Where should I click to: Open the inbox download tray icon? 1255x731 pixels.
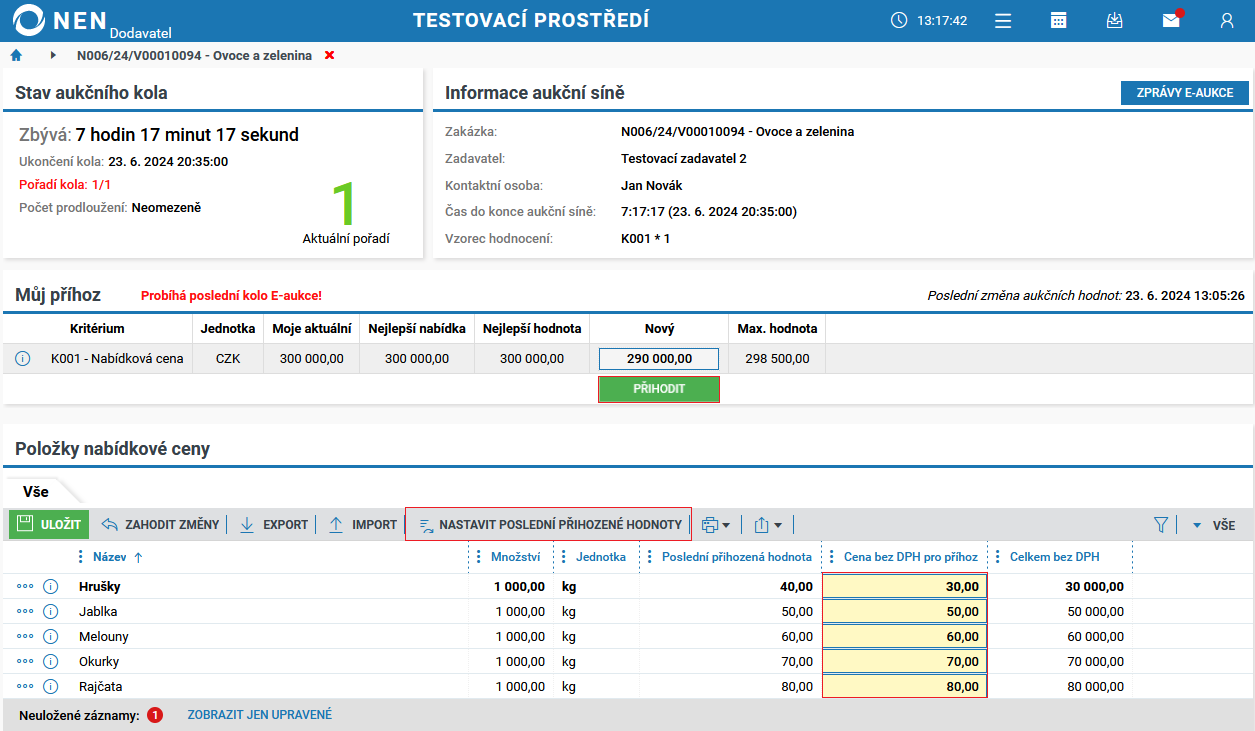[1115, 20]
